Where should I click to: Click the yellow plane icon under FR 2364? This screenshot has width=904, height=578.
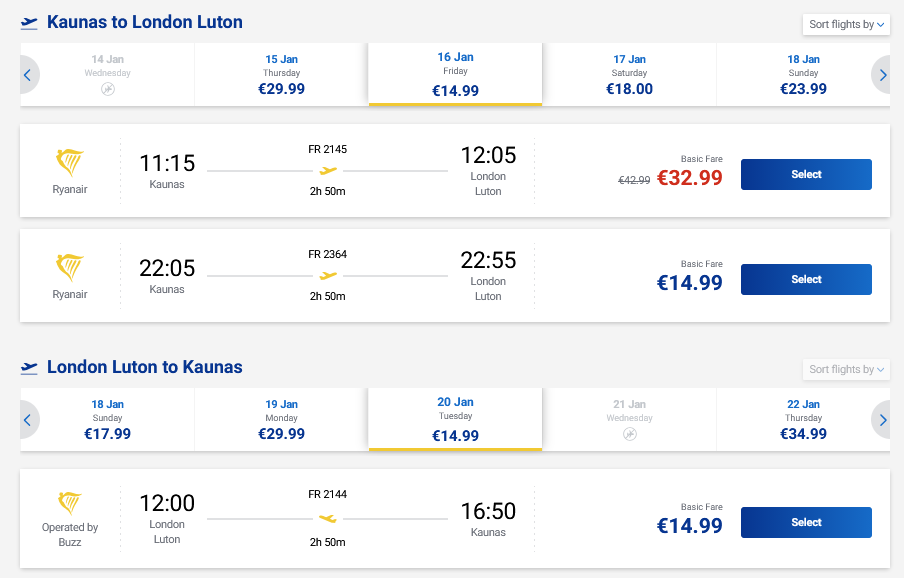pyautogui.click(x=328, y=276)
